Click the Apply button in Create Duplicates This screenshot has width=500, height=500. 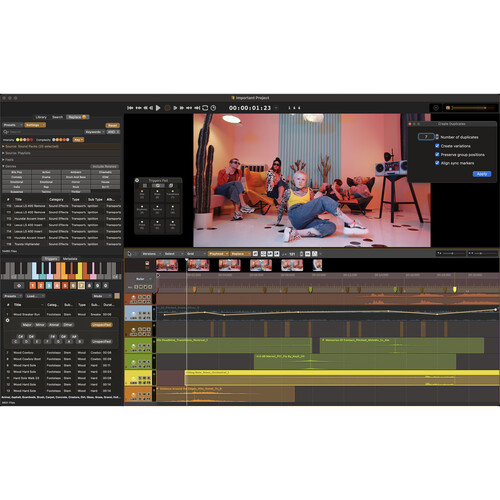tap(482, 174)
